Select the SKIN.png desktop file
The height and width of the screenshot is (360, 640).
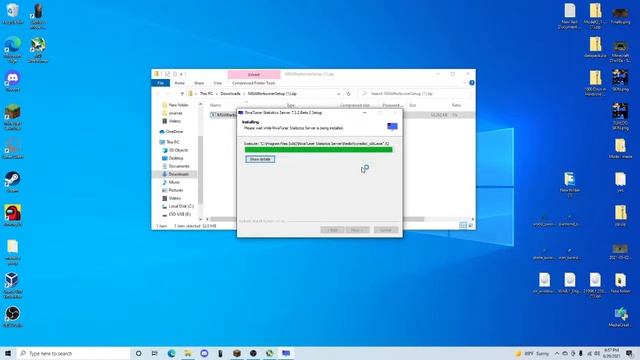(x=620, y=80)
